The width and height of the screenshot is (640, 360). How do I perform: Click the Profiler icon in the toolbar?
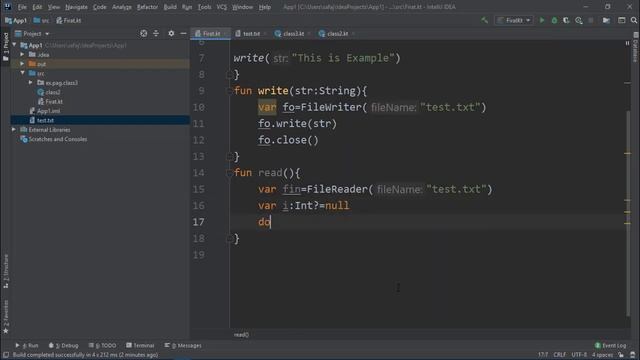579,20
